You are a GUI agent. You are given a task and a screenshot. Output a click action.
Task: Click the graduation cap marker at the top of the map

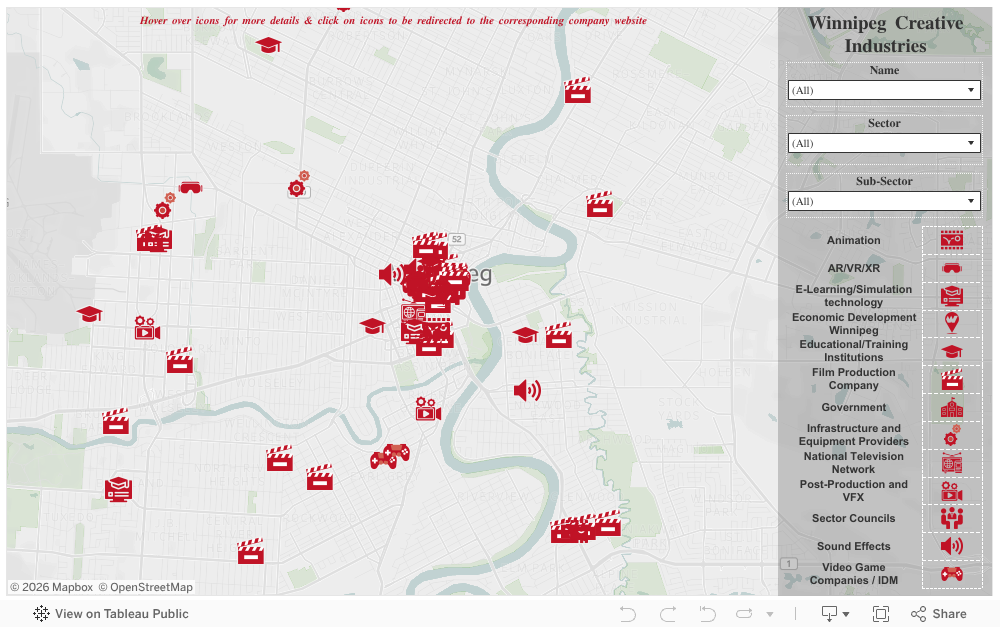[x=268, y=45]
